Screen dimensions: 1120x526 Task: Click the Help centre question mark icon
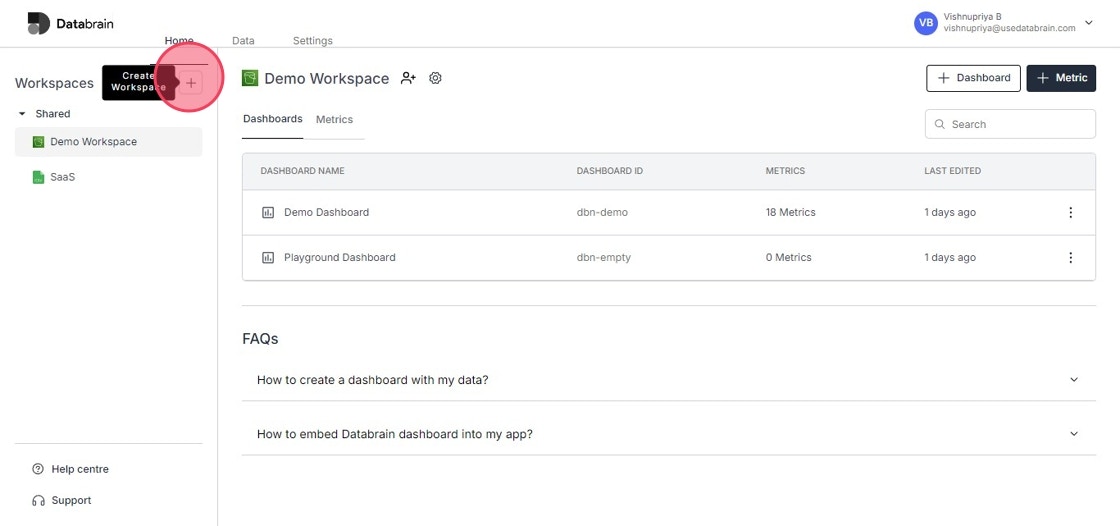pos(39,470)
